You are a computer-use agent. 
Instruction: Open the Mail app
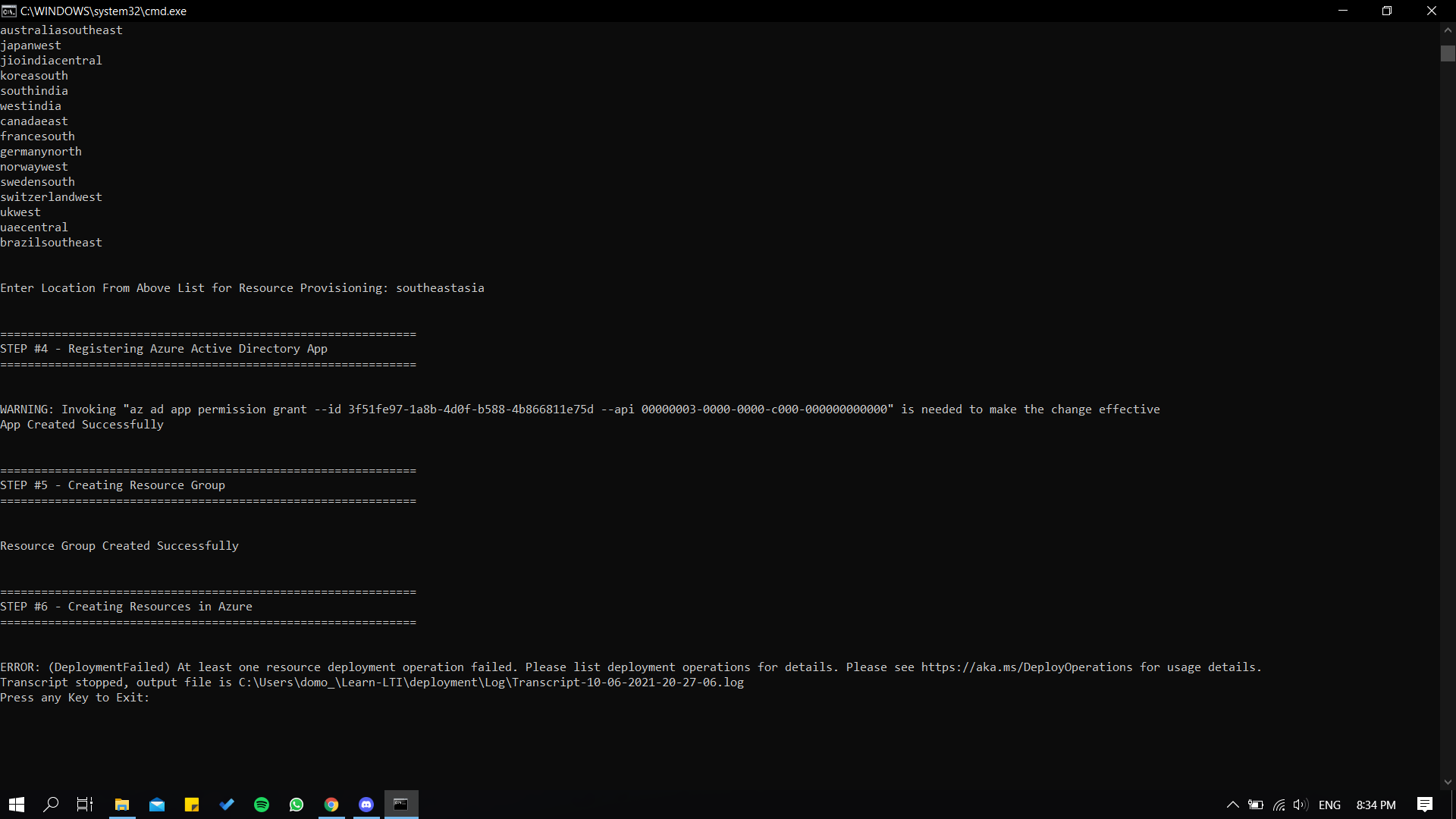157,805
